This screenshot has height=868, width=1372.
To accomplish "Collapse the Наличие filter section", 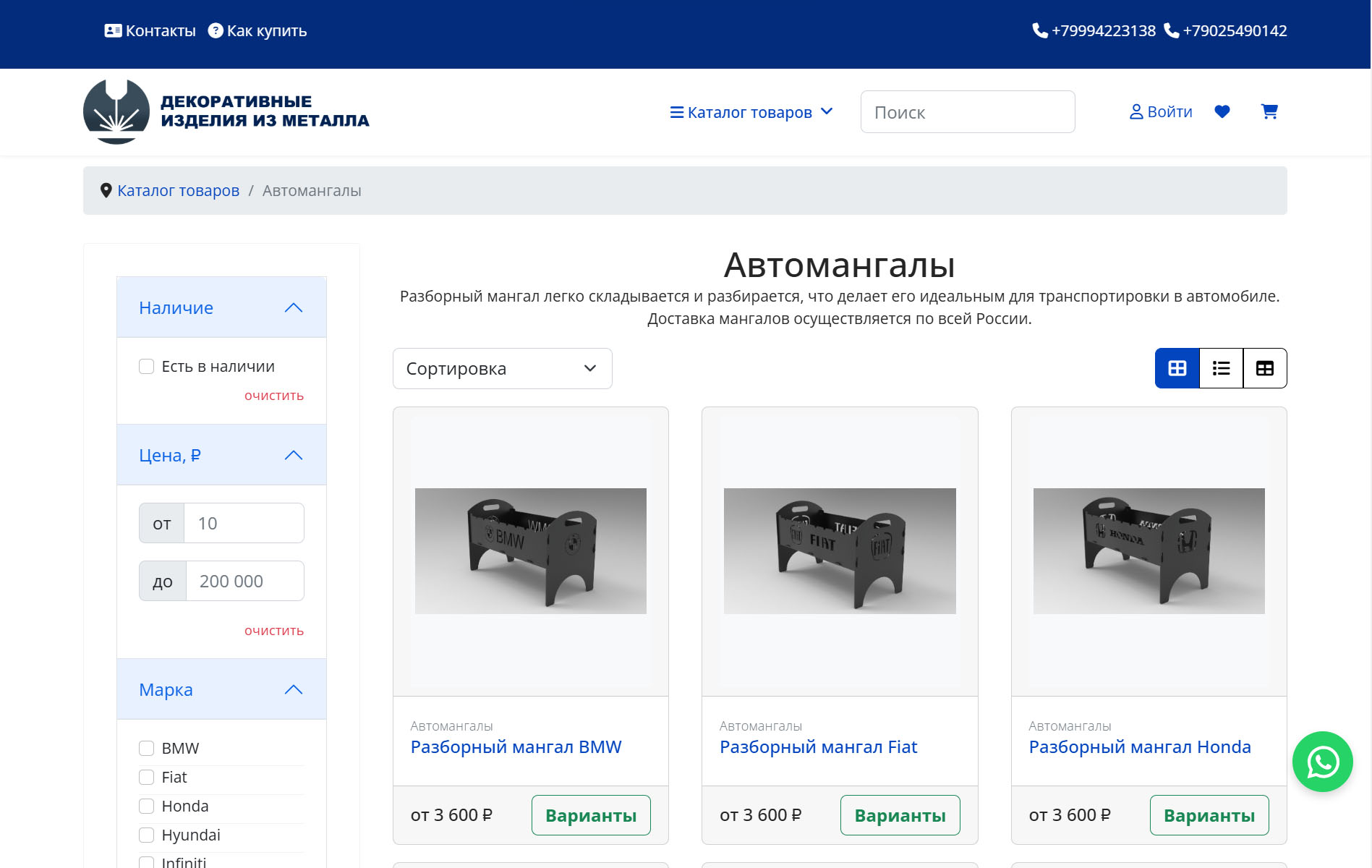I will tap(221, 307).
